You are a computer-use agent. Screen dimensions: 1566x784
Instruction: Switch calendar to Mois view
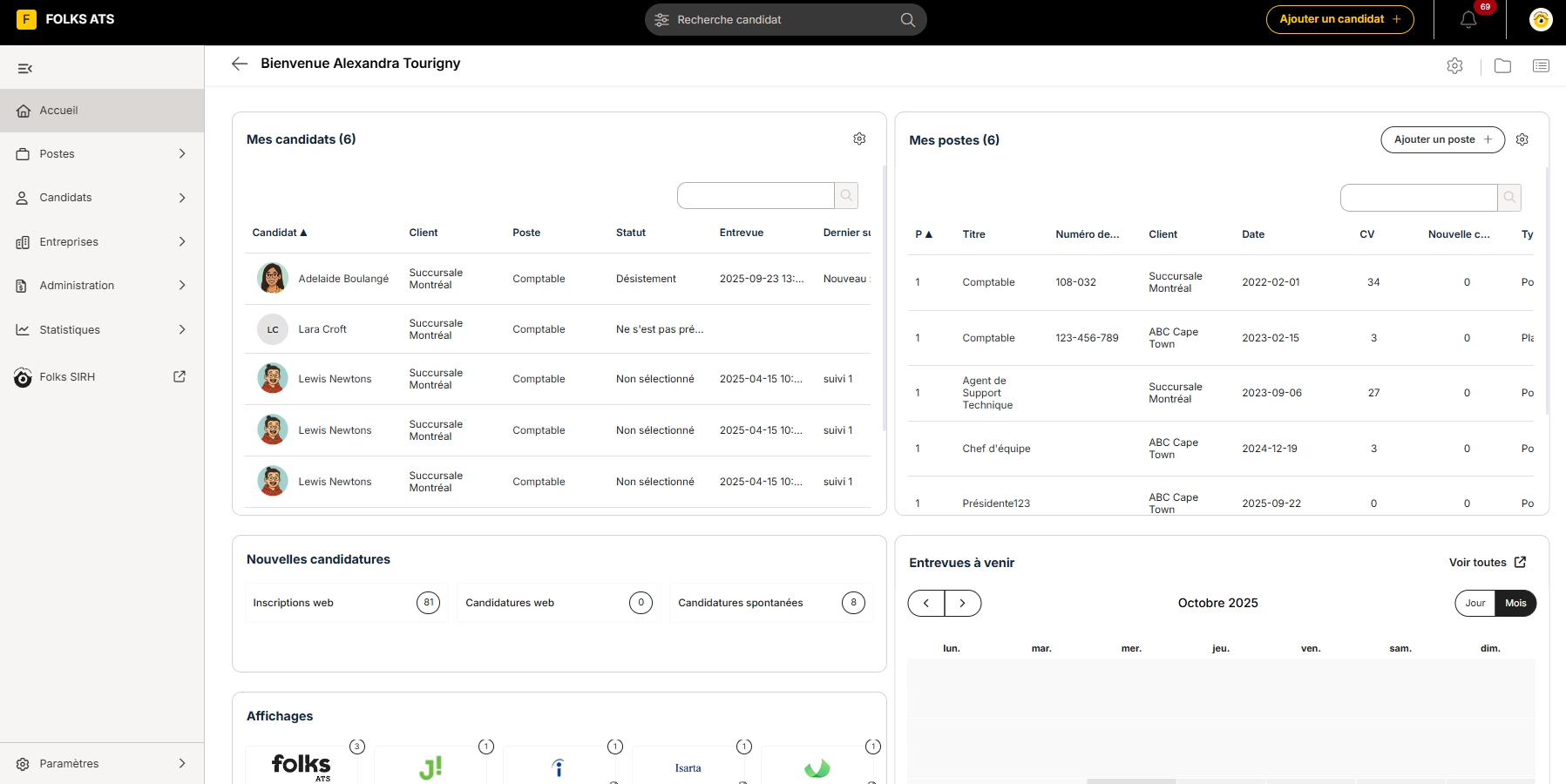point(1515,603)
